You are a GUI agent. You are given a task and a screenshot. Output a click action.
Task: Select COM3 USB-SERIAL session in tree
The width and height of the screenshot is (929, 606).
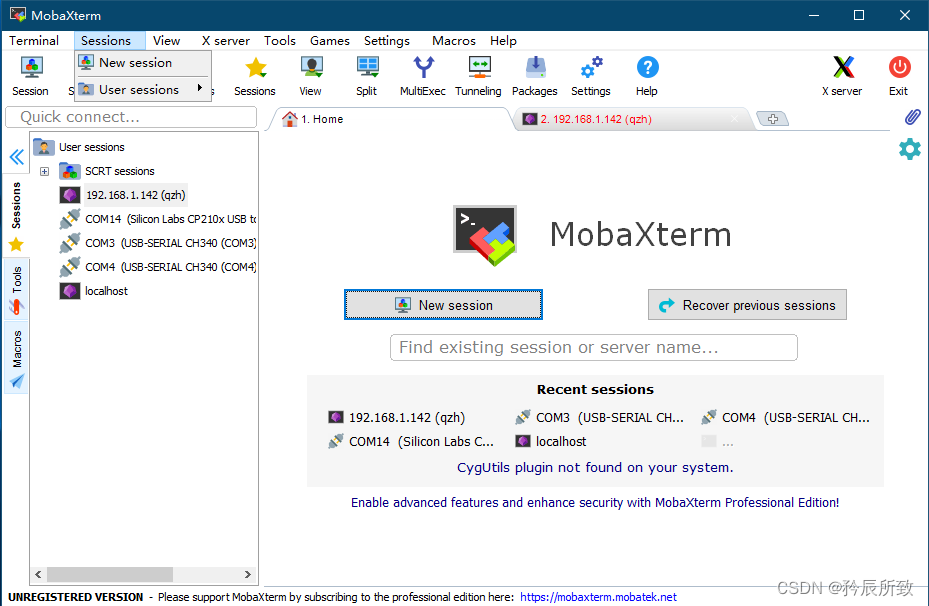click(158, 243)
